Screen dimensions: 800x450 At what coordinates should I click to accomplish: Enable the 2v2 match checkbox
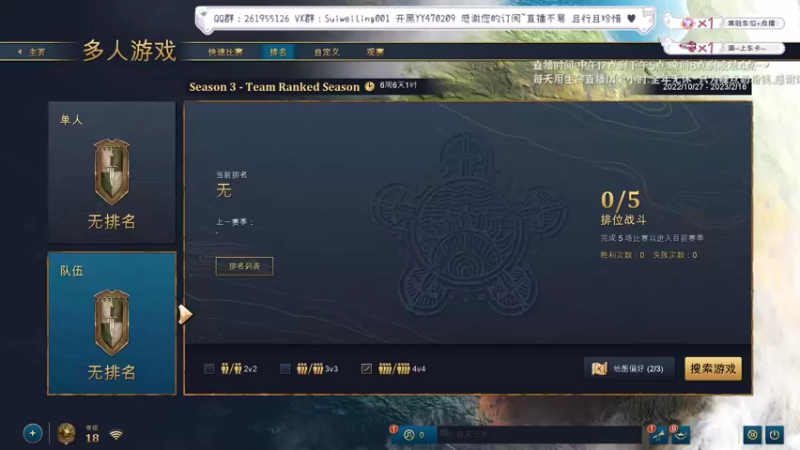(209, 368)
